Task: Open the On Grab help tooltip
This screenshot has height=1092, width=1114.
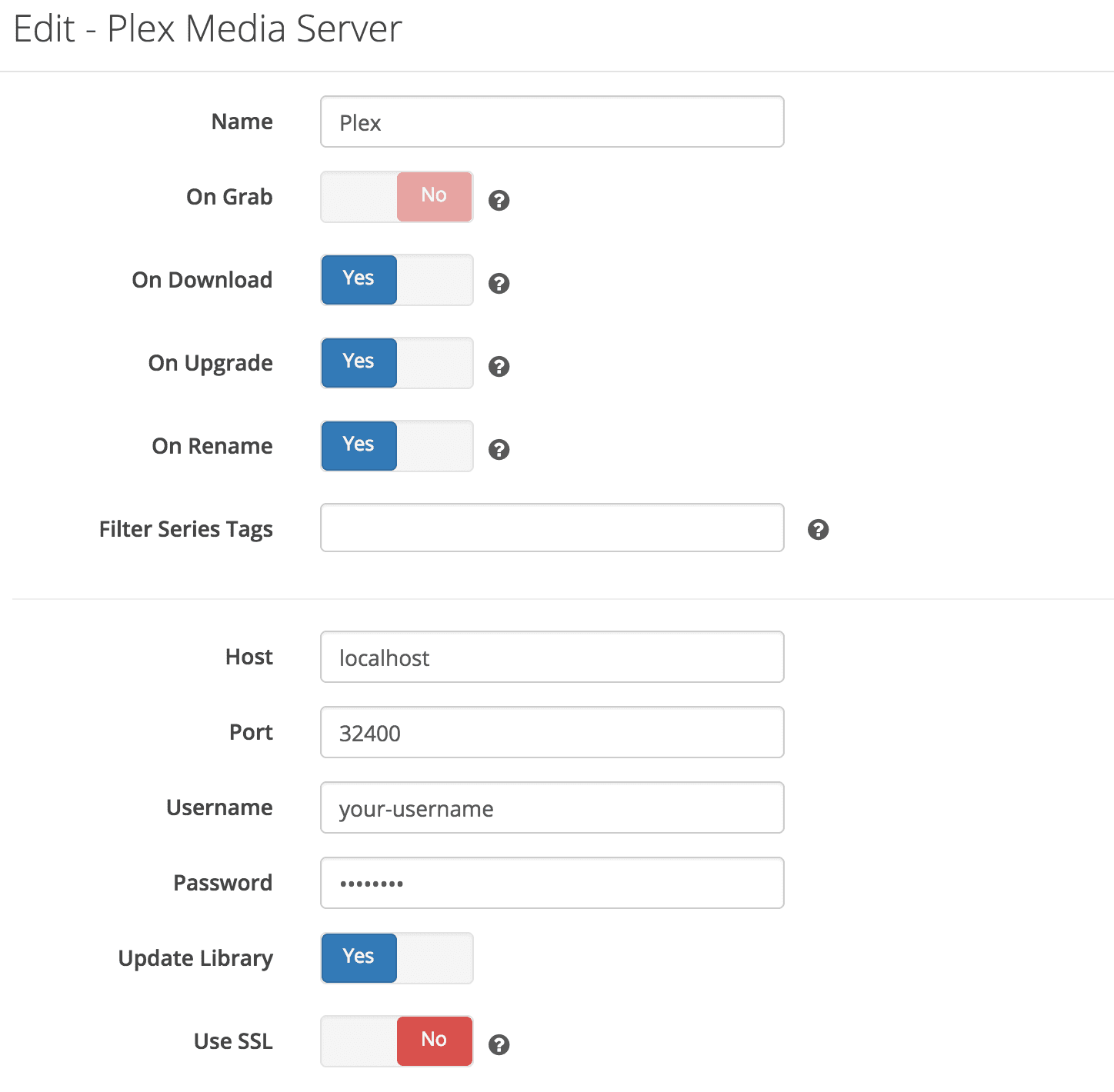Action: pyautogui.click(x=499, y=201)
